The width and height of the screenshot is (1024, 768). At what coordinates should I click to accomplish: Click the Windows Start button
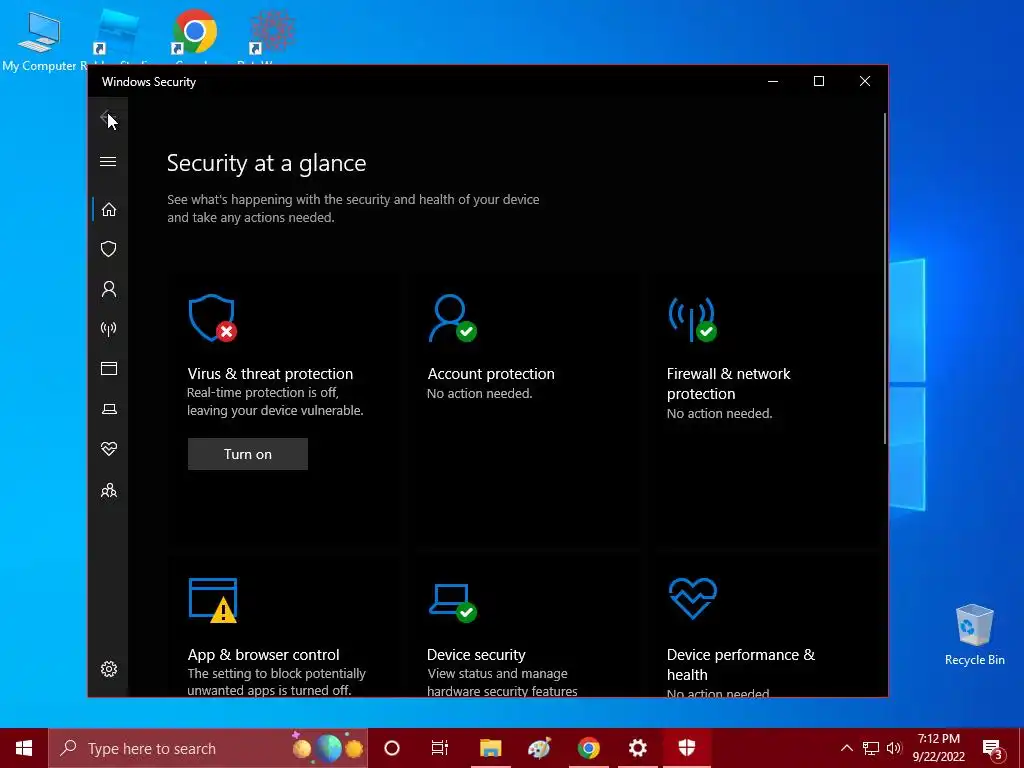[x=24, y=748]
